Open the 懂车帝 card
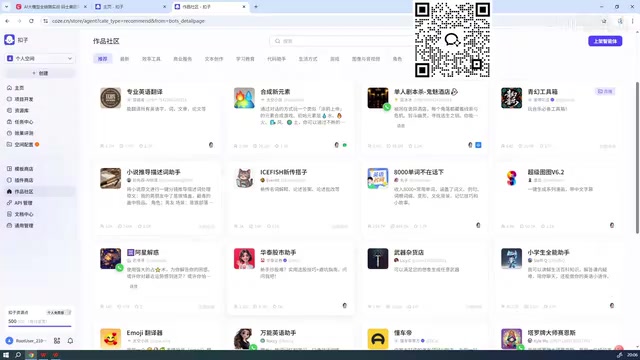Viewport: 640px width, 360px height. 424,337
